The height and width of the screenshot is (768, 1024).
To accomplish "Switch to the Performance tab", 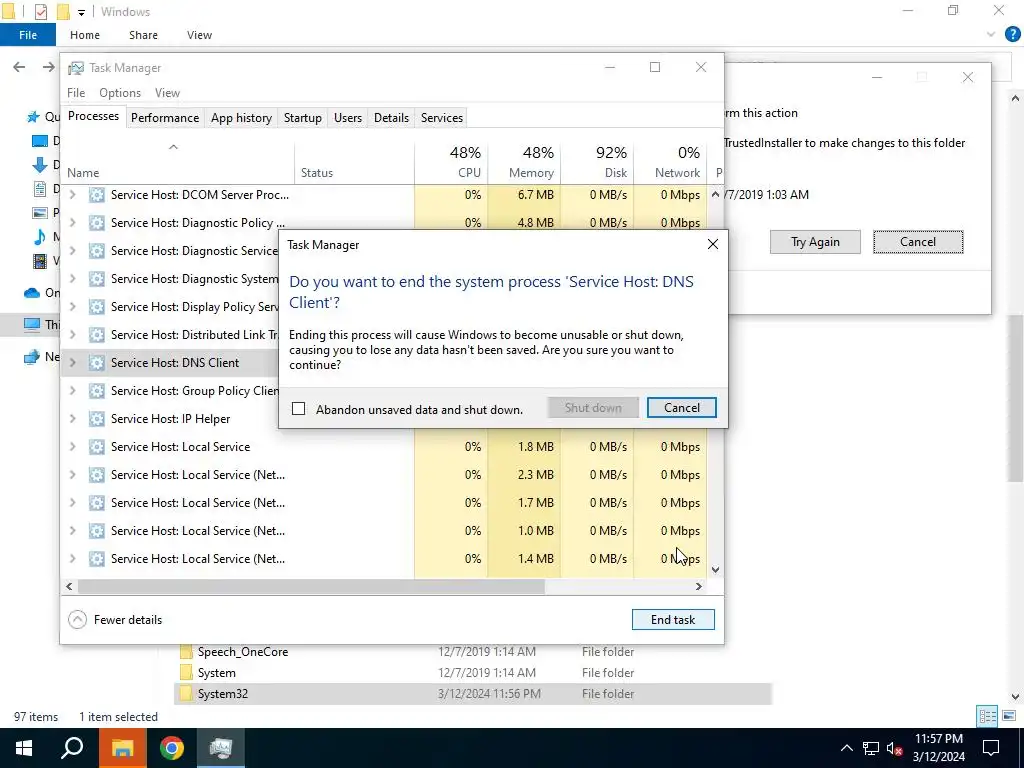I will (x=165, y=118).
